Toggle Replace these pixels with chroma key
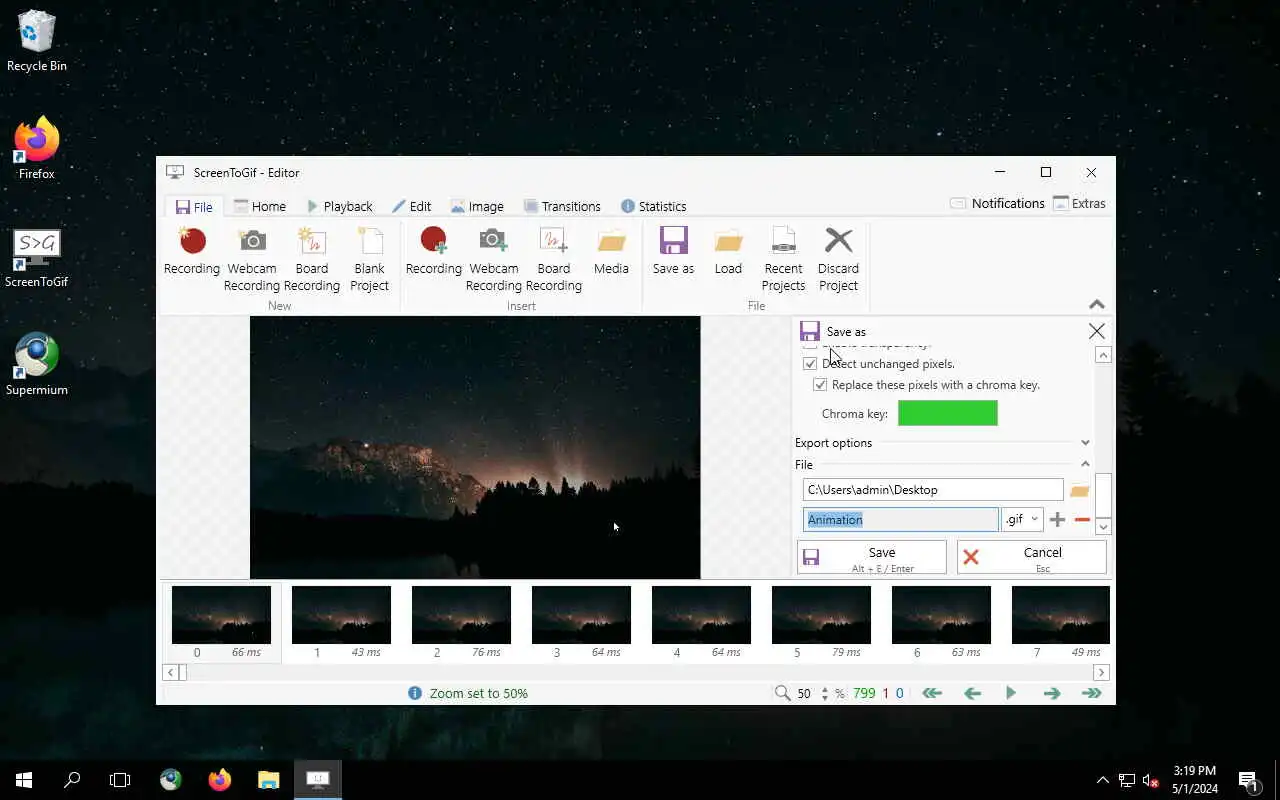1280x800 pixels. click(820, 385)
